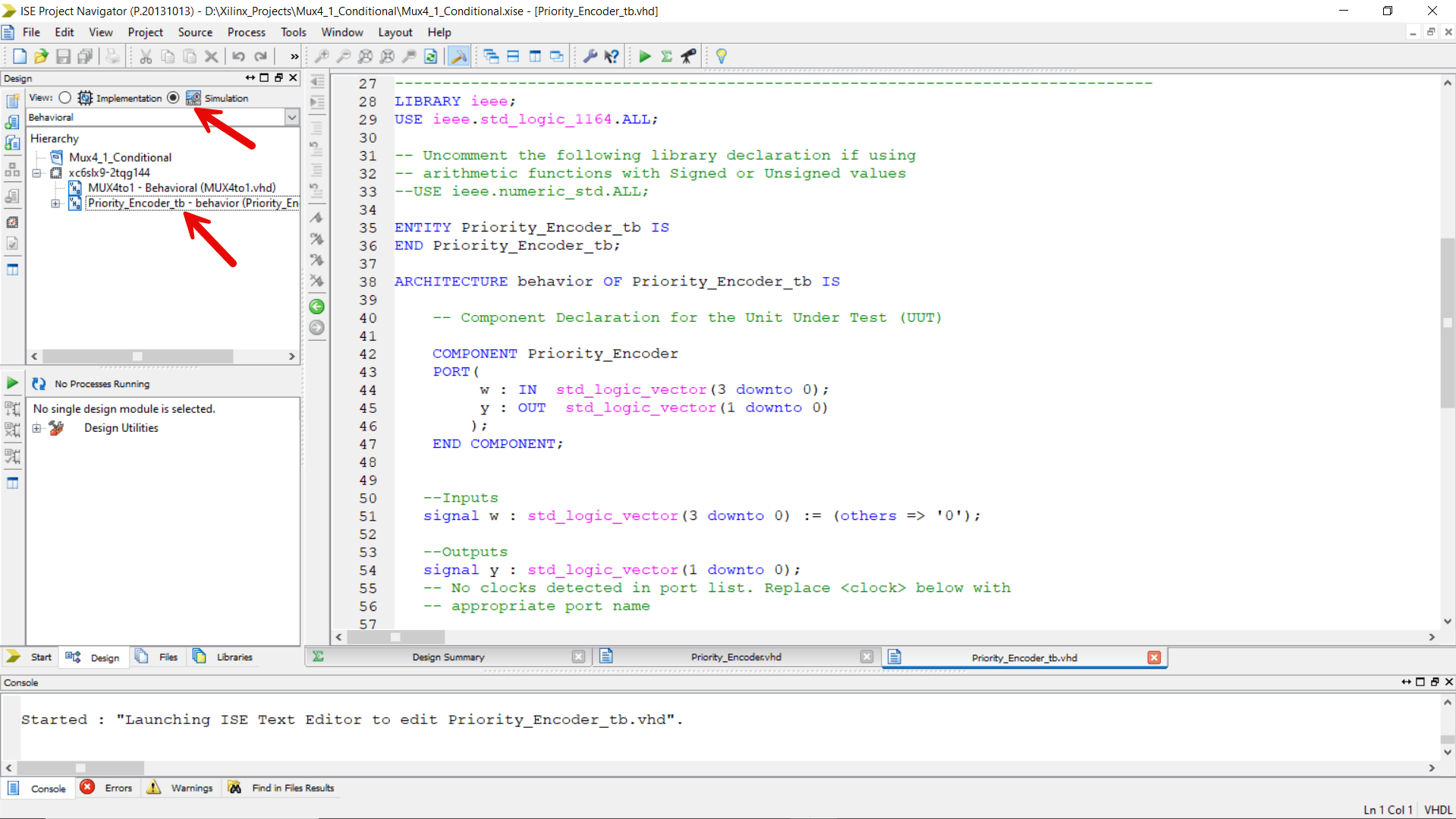Open project settings with the wrench icon

[x=591, y=55]
